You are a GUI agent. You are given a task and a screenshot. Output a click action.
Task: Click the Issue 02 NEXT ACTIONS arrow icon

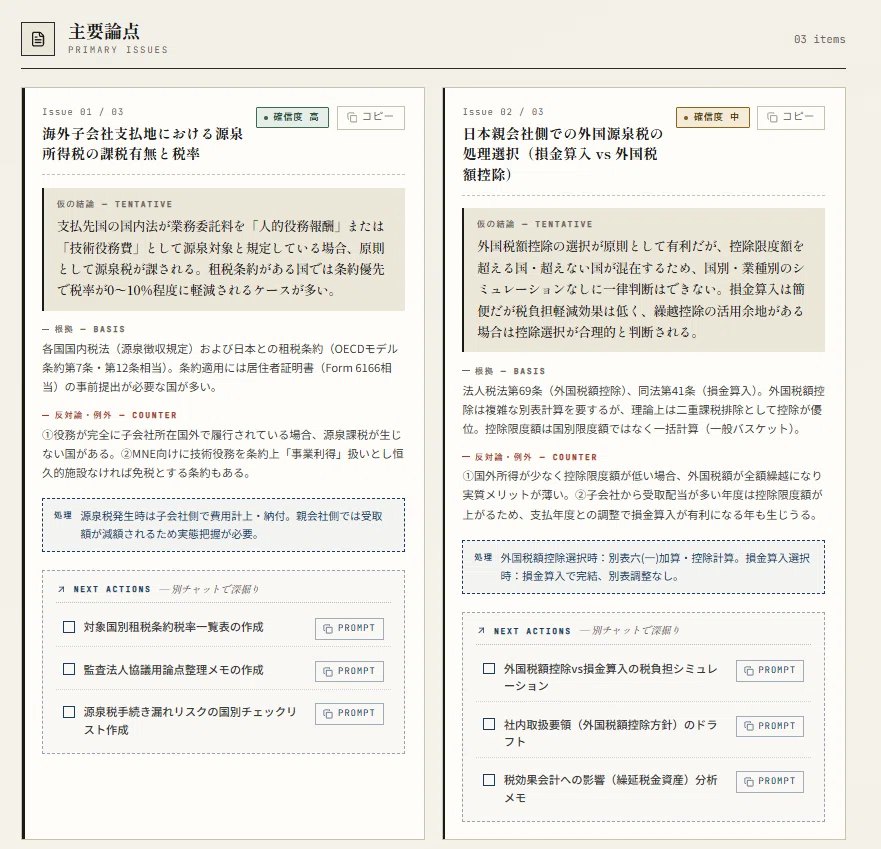click(x=481, y=631)
